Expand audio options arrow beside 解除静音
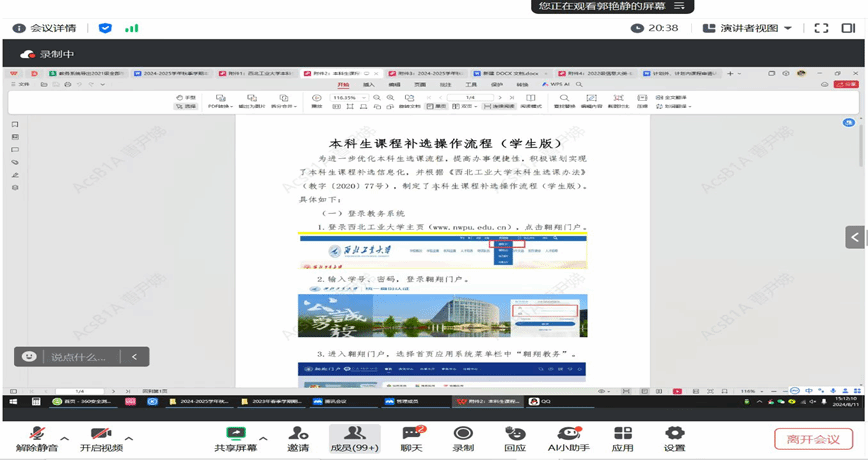This screenshot has height=460, width=868. click(64, 438)
